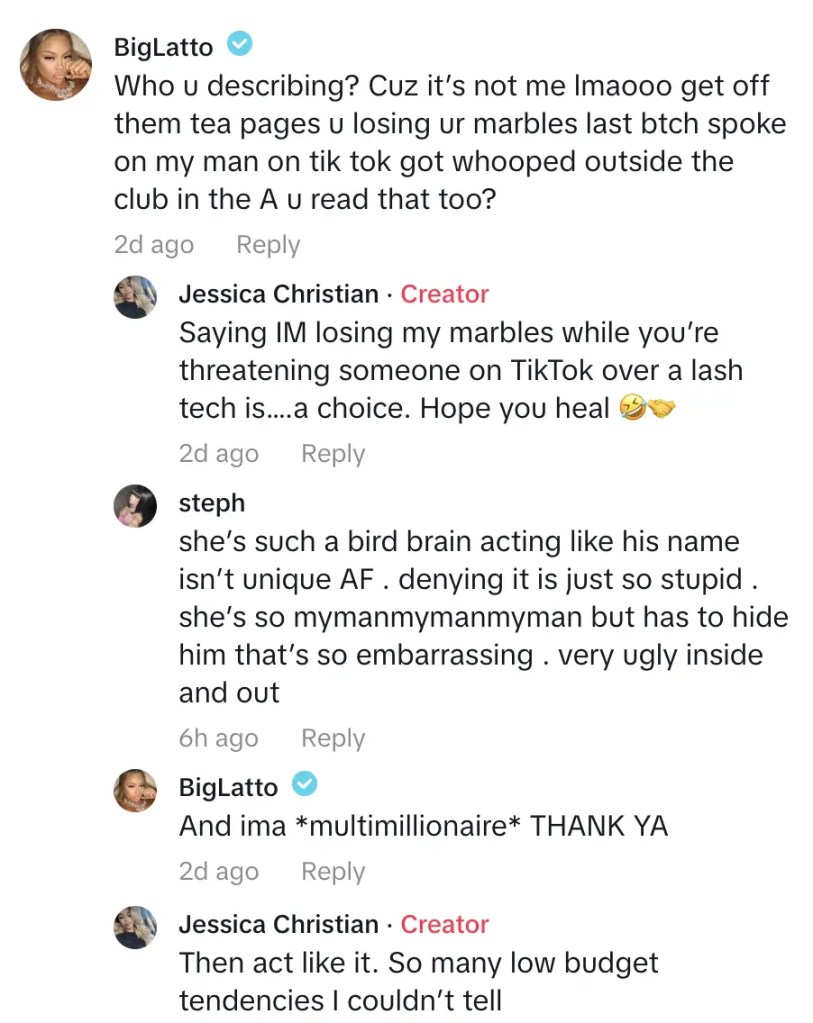Open BigLatto's profile from the top comment username
This screenshot has height=1023, width=813.
[x=163, y=46]
